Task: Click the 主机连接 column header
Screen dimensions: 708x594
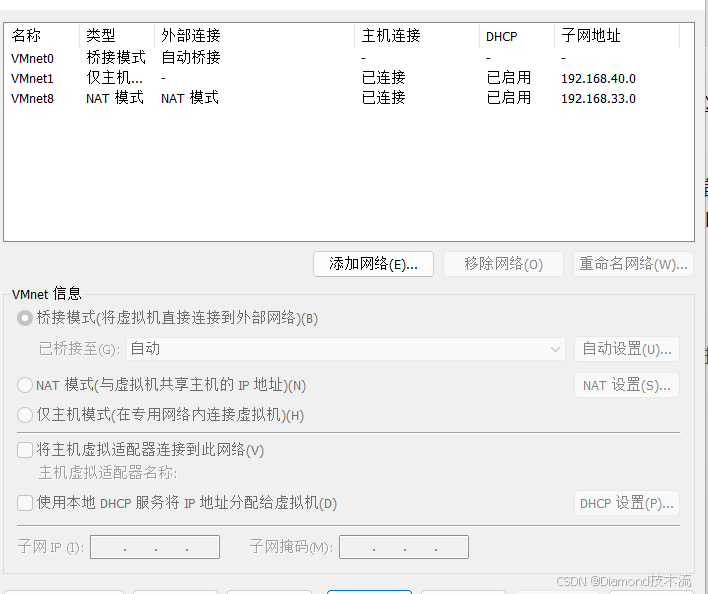Action: click(x=417, y=36)
